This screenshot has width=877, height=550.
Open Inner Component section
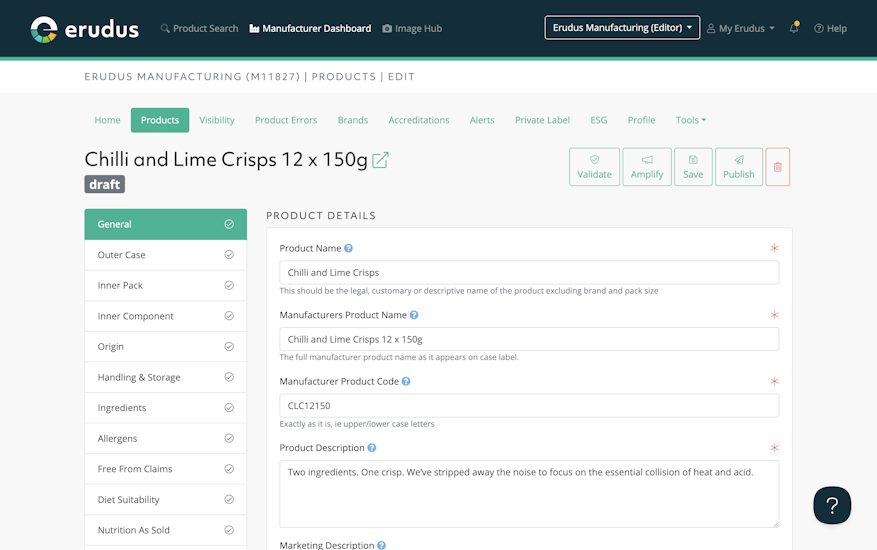tap(166, 316)
